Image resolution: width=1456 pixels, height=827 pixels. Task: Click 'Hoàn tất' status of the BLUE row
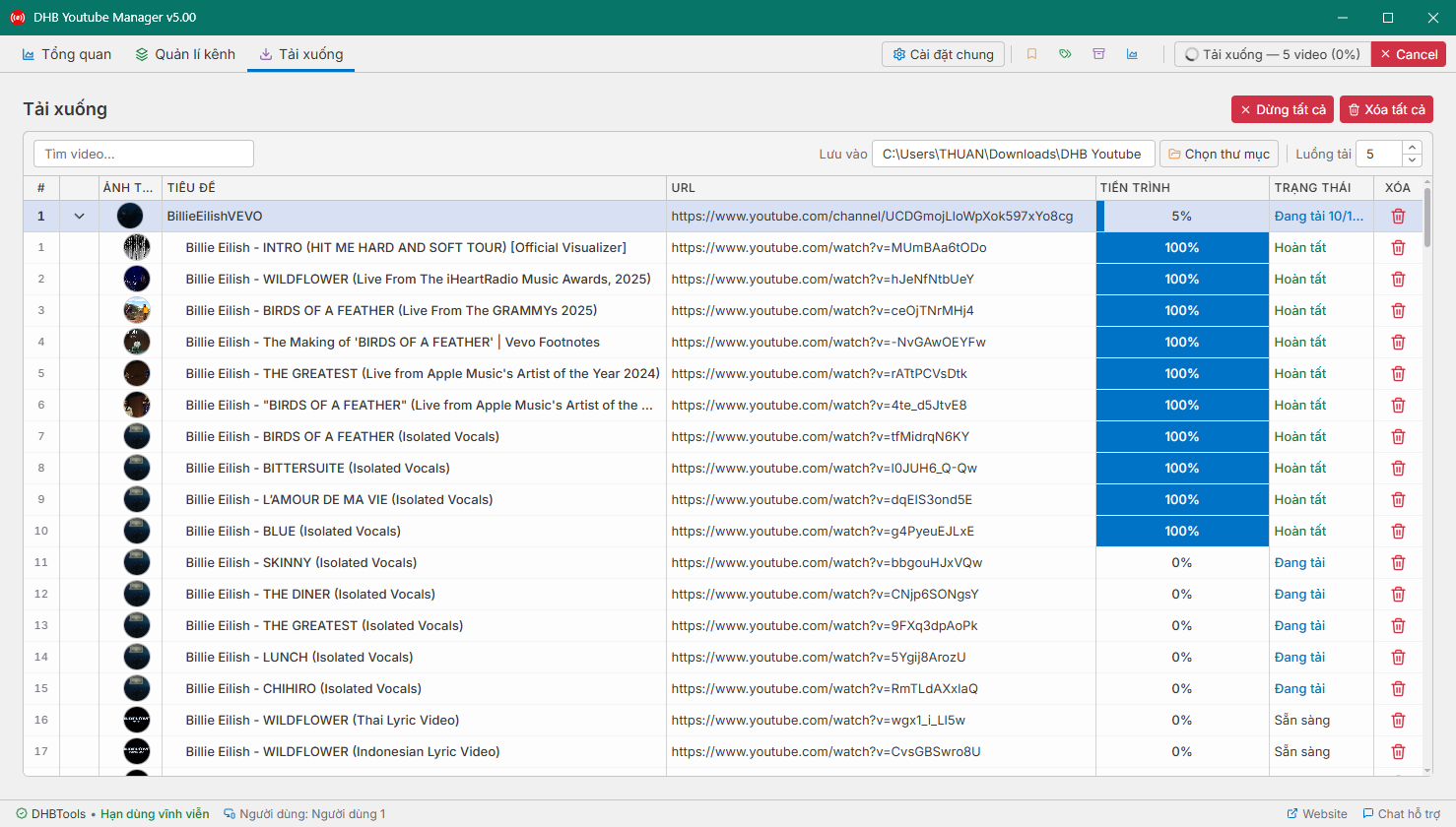click(x=1300, y=532)
